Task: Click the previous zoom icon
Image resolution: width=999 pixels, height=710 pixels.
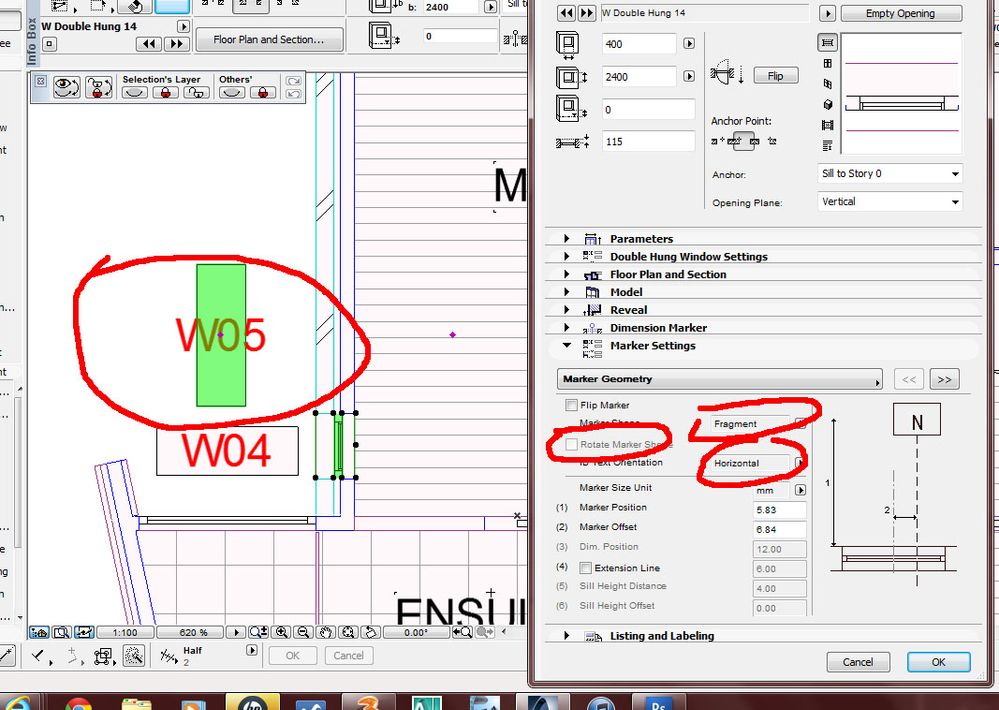Action: pos(463,632)
